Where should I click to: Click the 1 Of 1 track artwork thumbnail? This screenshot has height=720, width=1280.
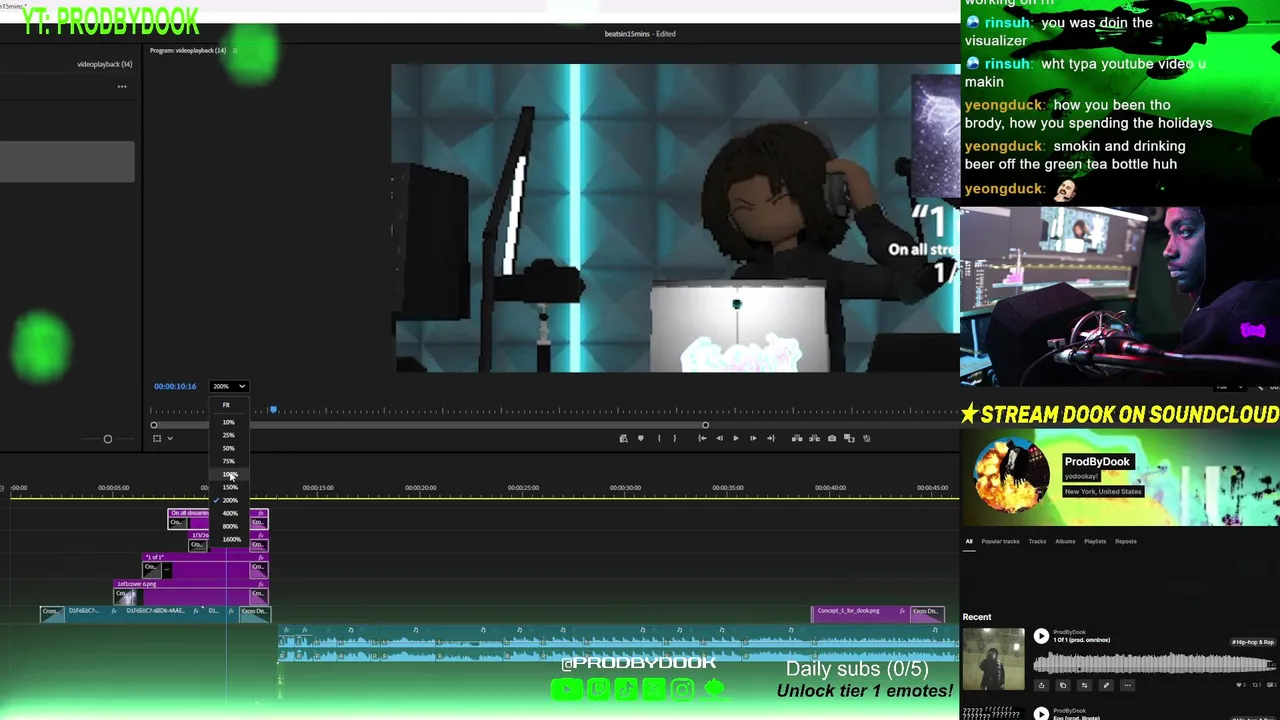point(993,659)
